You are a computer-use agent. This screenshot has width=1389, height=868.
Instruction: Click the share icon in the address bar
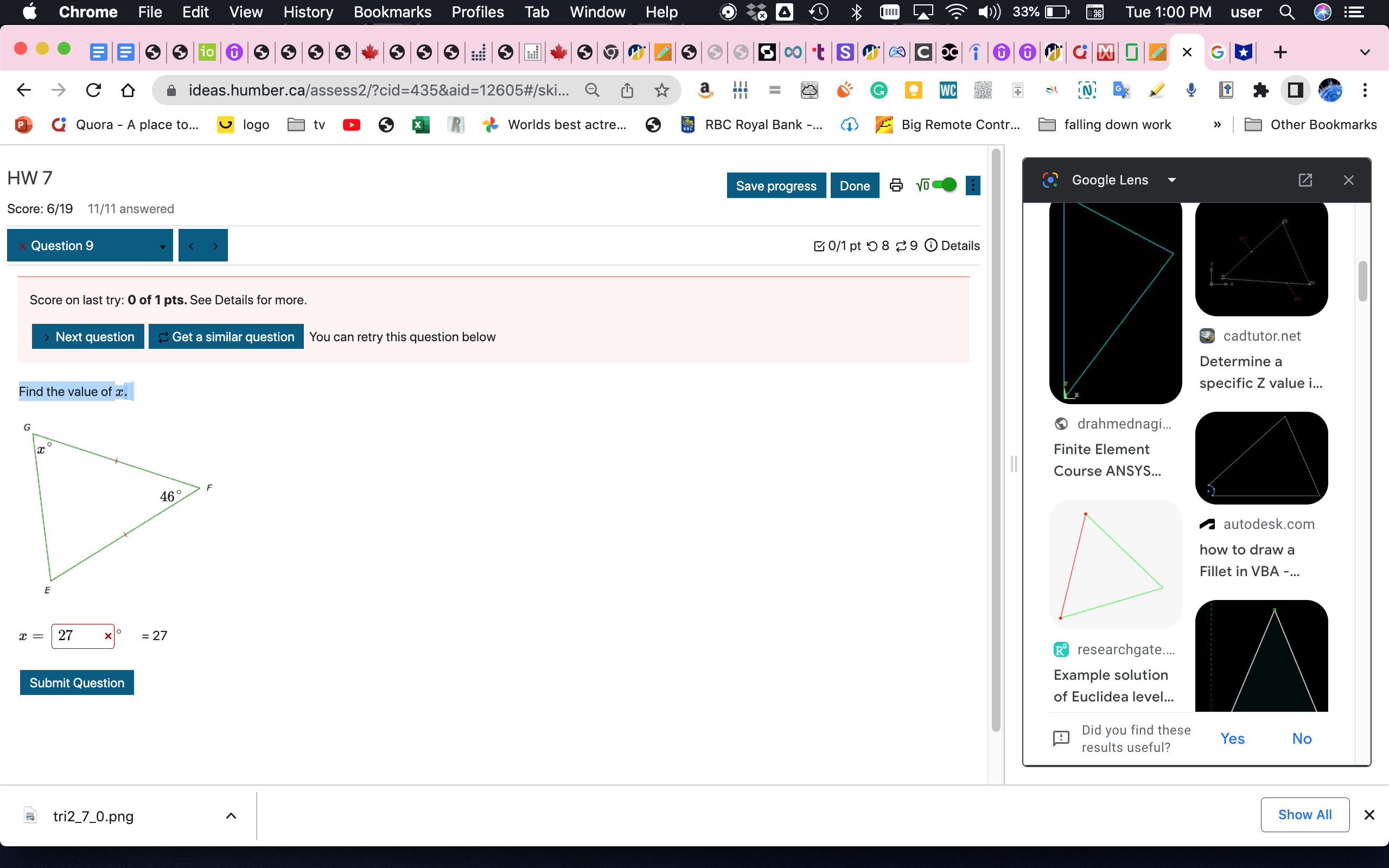627,90
